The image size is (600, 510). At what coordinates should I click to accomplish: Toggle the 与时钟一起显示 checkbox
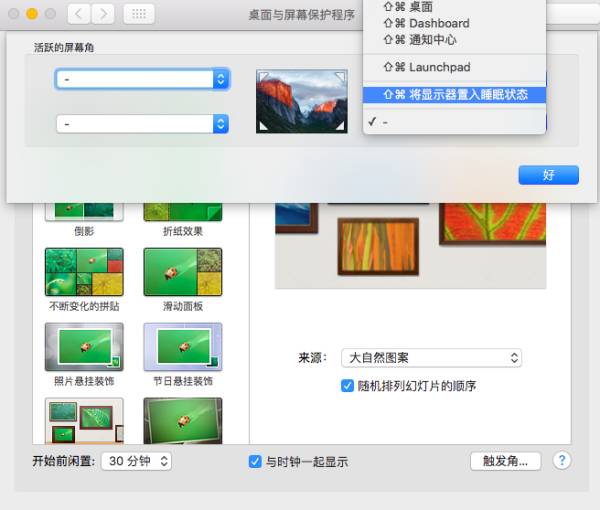pos(255,461)
